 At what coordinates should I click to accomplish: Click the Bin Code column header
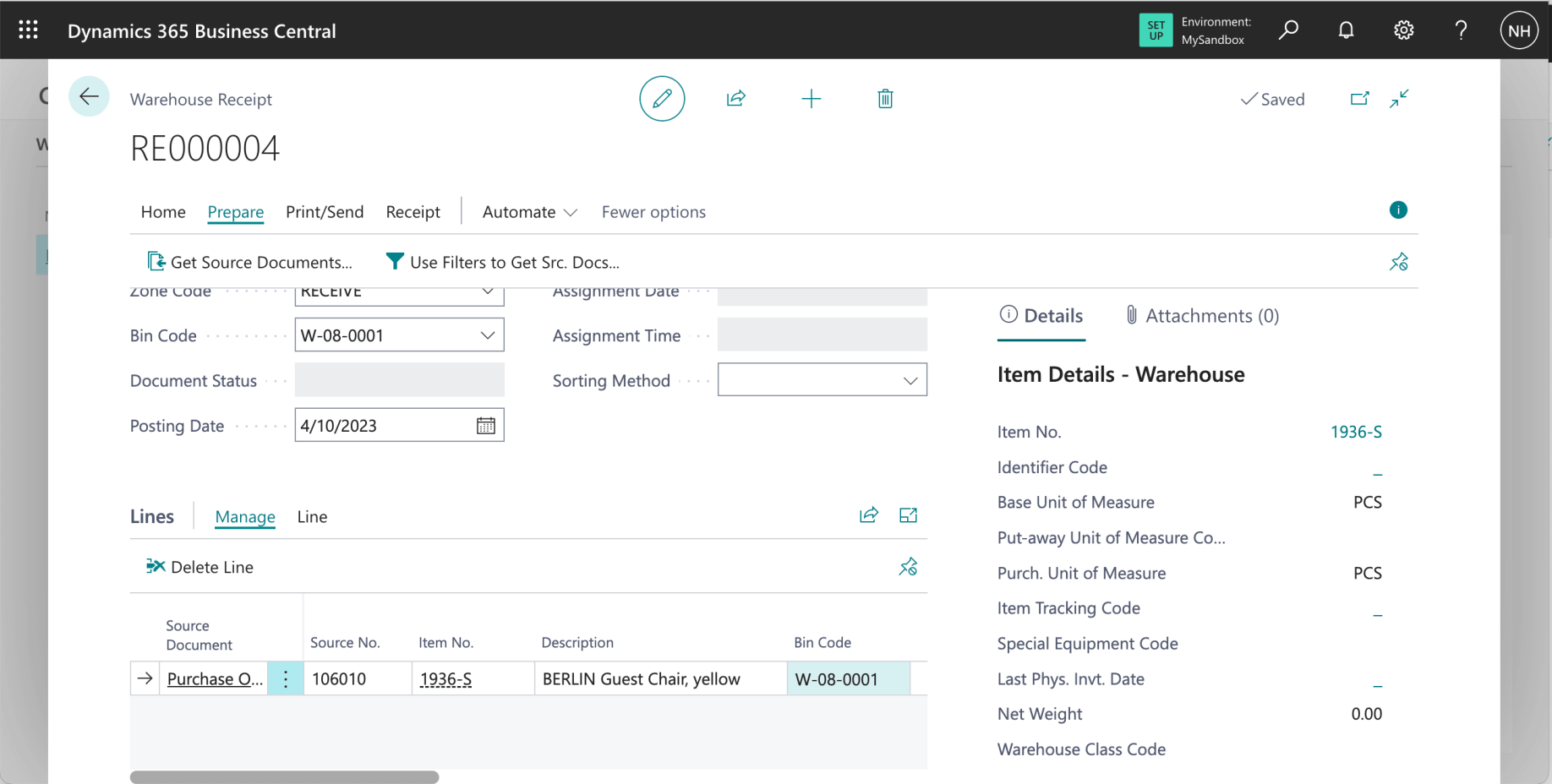click(822, 643)
